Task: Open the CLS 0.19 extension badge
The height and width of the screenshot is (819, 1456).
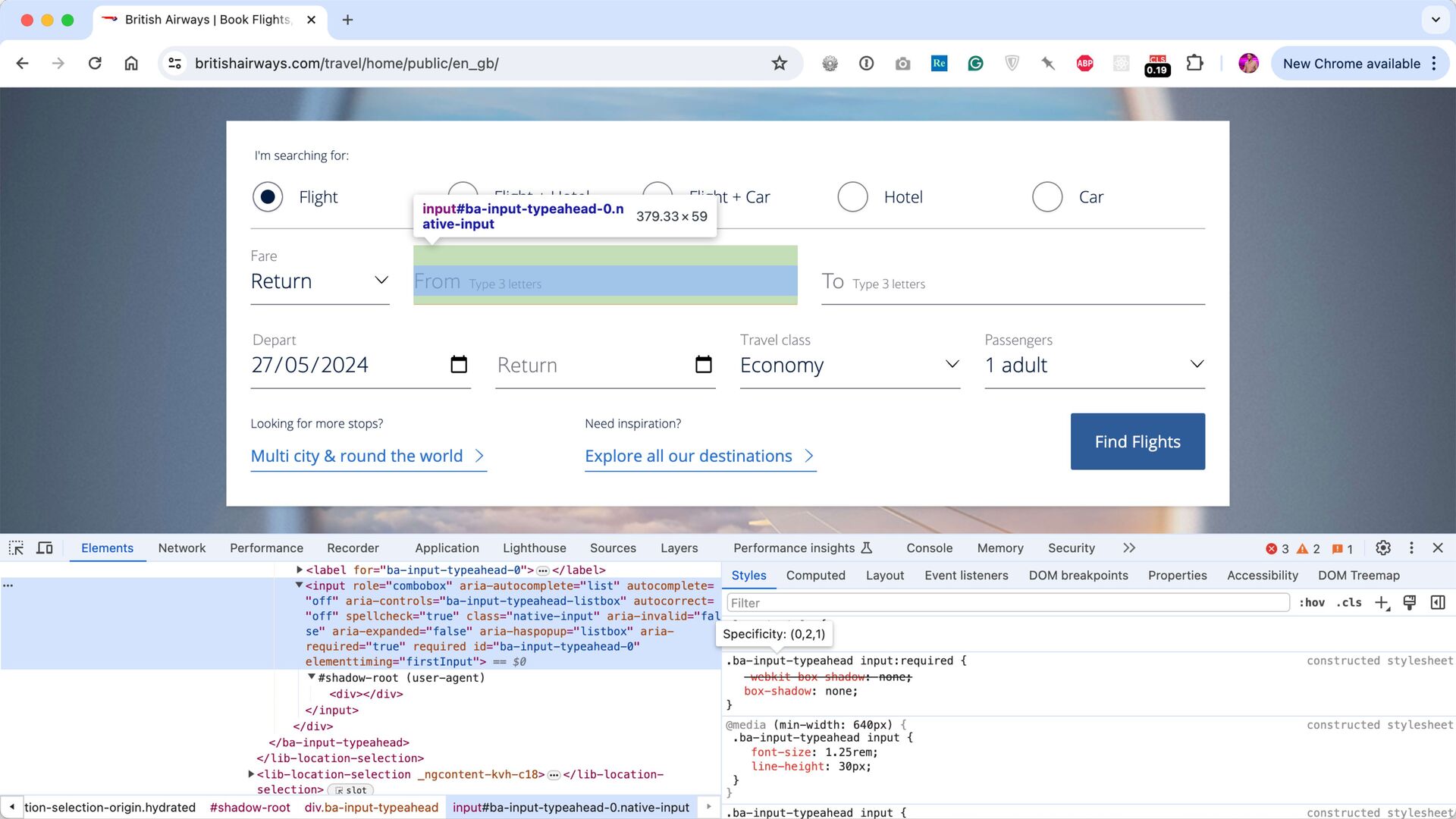Action: [x=1157, y=65]
